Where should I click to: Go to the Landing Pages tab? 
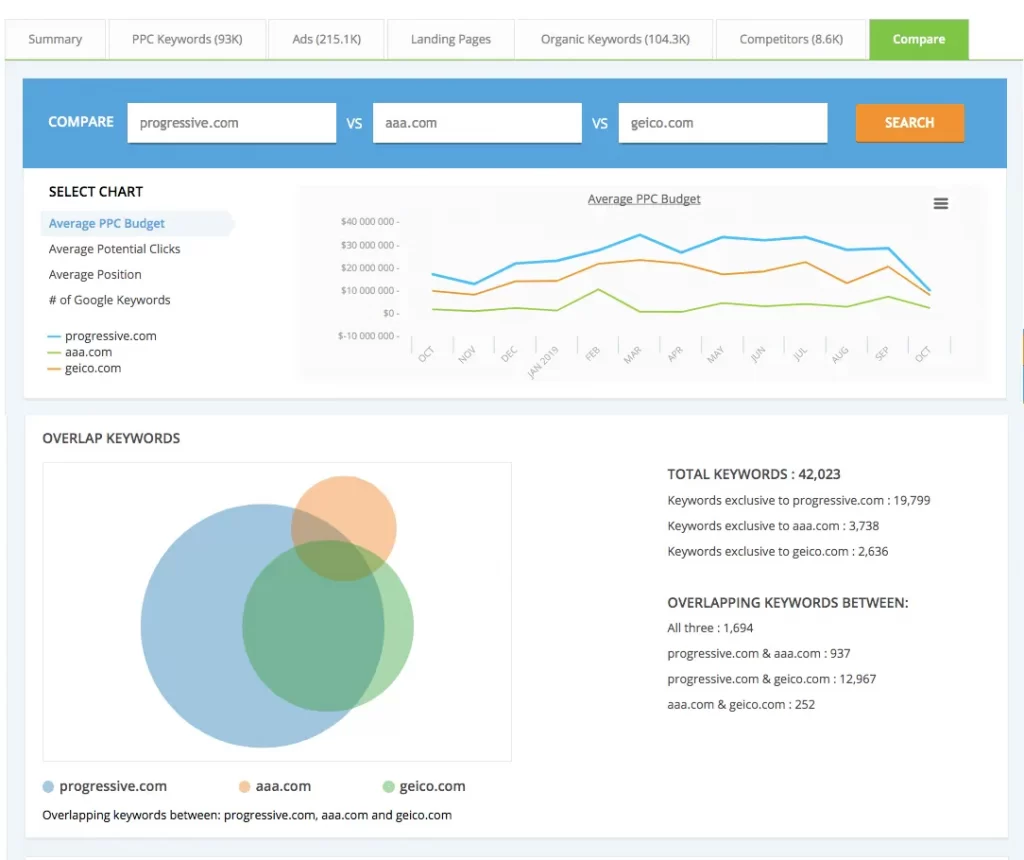(x=451, y=39)
